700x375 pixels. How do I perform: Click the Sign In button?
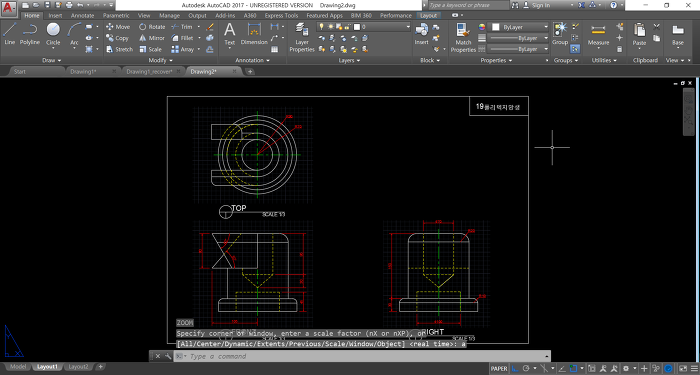tap(537, 5)
